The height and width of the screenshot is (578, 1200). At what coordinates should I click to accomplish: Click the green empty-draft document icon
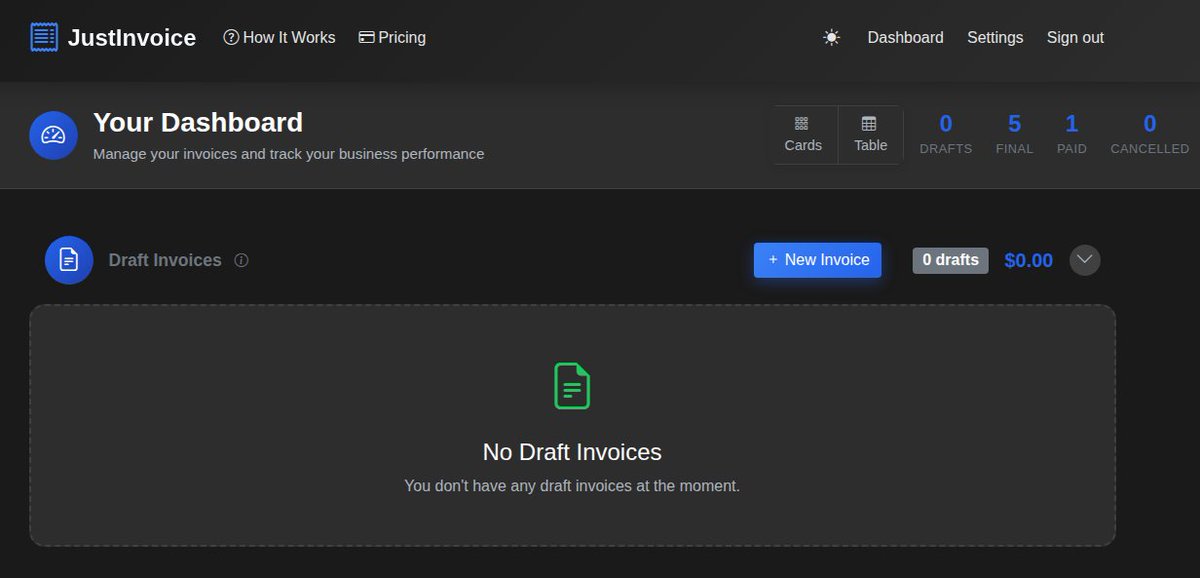572,386
